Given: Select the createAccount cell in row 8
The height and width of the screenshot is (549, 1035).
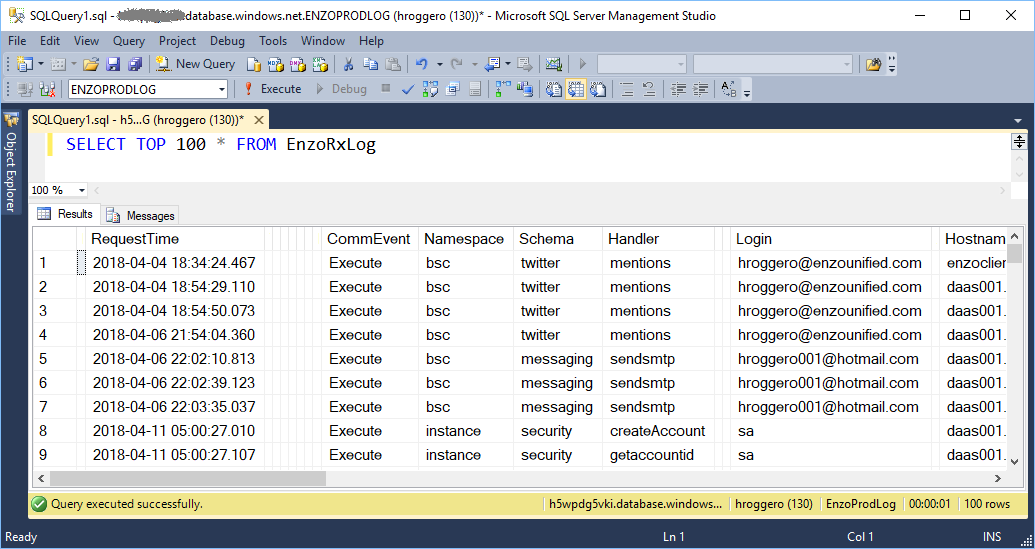Looking at the screenshot, I should [x=658, y=431].
